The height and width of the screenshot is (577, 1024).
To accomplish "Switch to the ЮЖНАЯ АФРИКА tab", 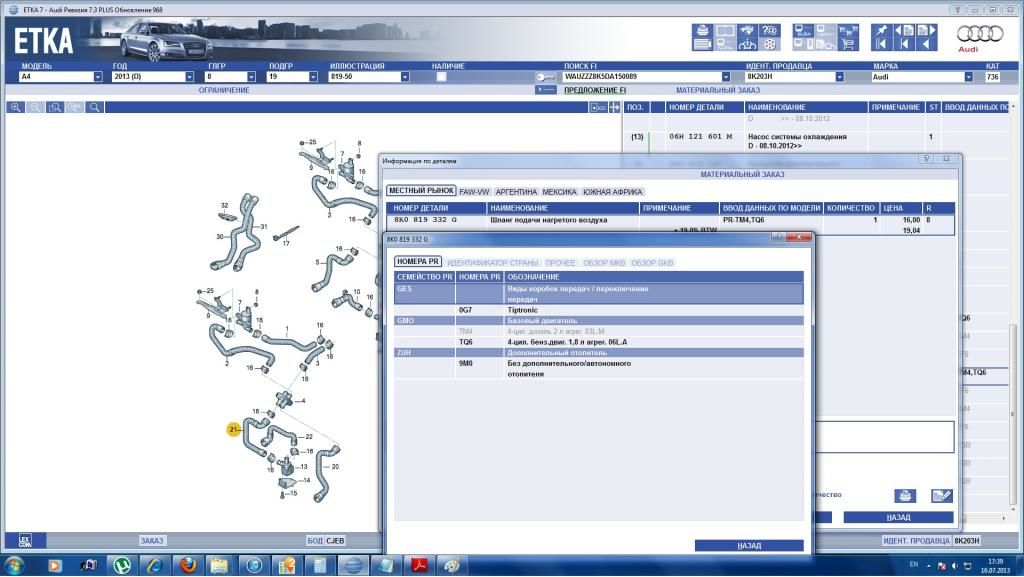I will pos(613,192).
